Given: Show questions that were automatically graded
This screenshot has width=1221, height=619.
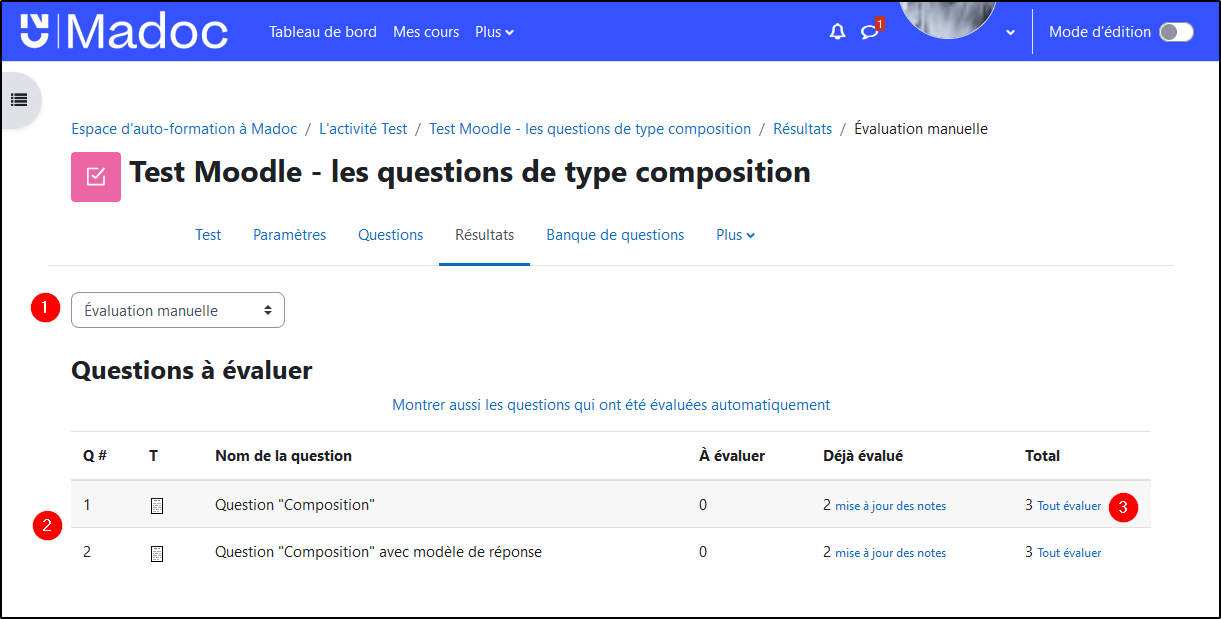Looking at the screenshot, I should point(611,405).
